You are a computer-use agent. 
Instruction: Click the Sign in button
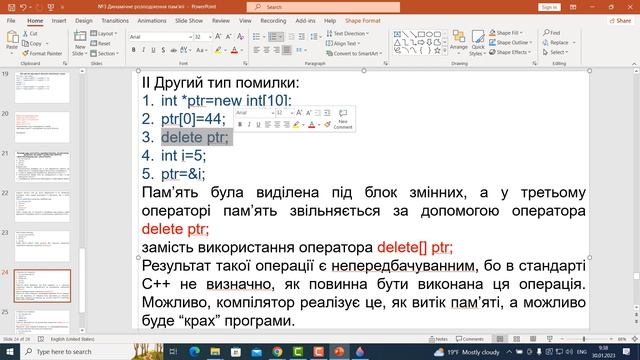point(549,7)
